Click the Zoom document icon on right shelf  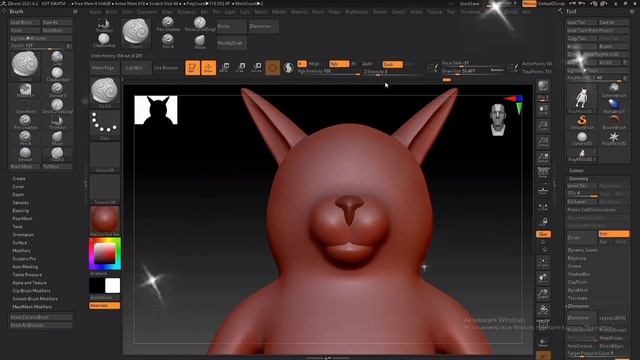pos(543,125)
